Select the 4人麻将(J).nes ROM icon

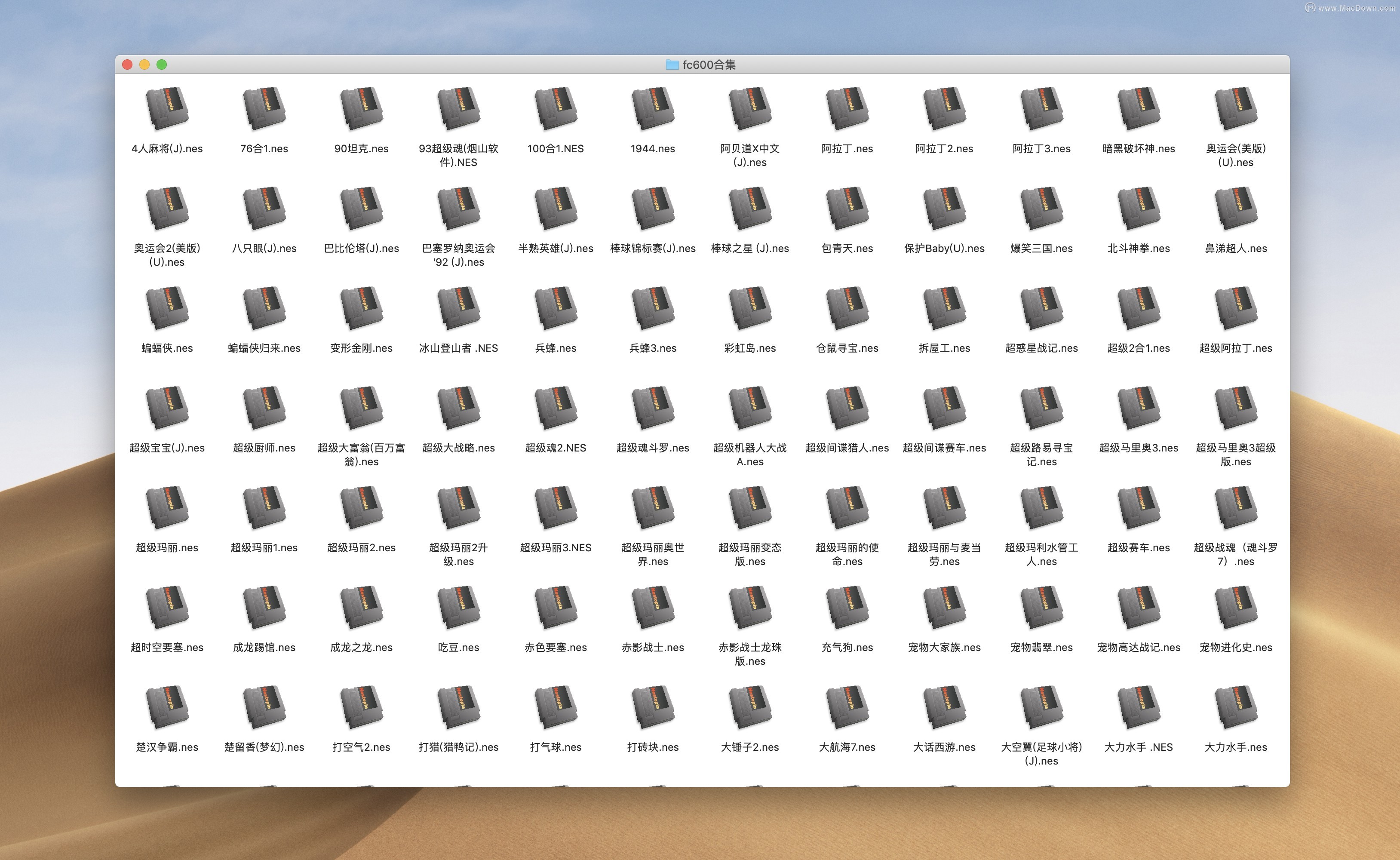pyautogui.click(x=167, y=109)
